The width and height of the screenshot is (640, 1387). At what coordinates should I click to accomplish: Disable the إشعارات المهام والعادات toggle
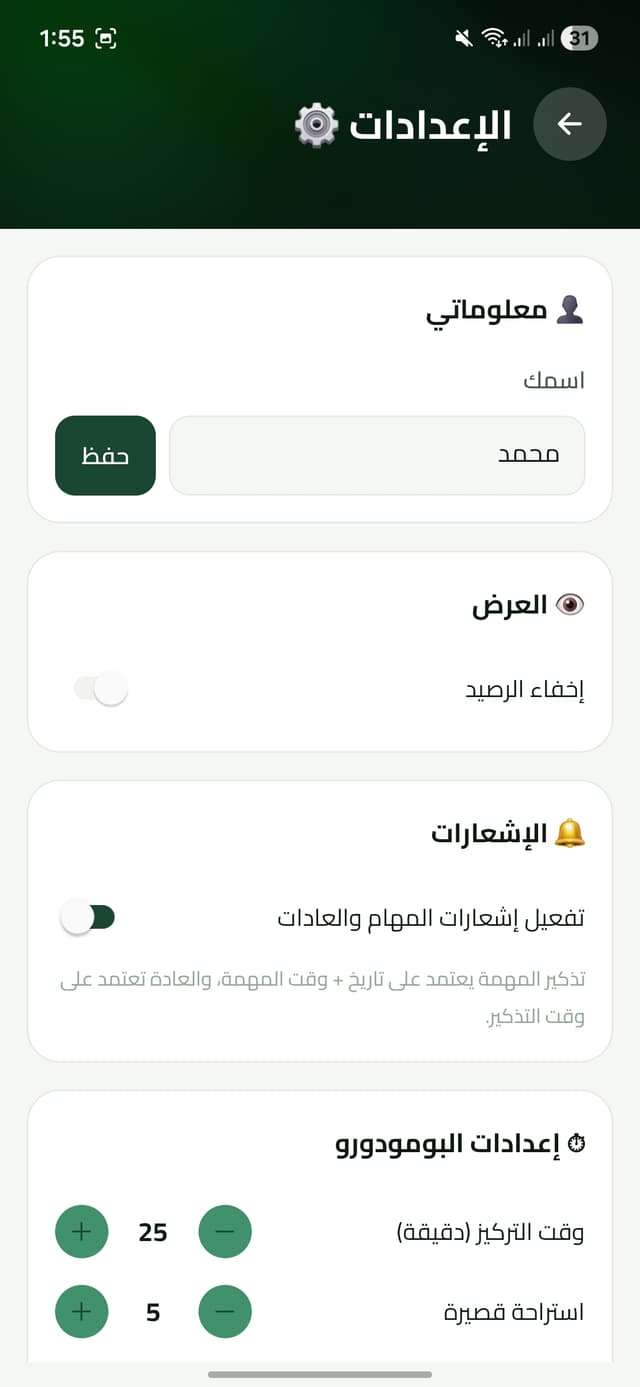click(90, 916)
